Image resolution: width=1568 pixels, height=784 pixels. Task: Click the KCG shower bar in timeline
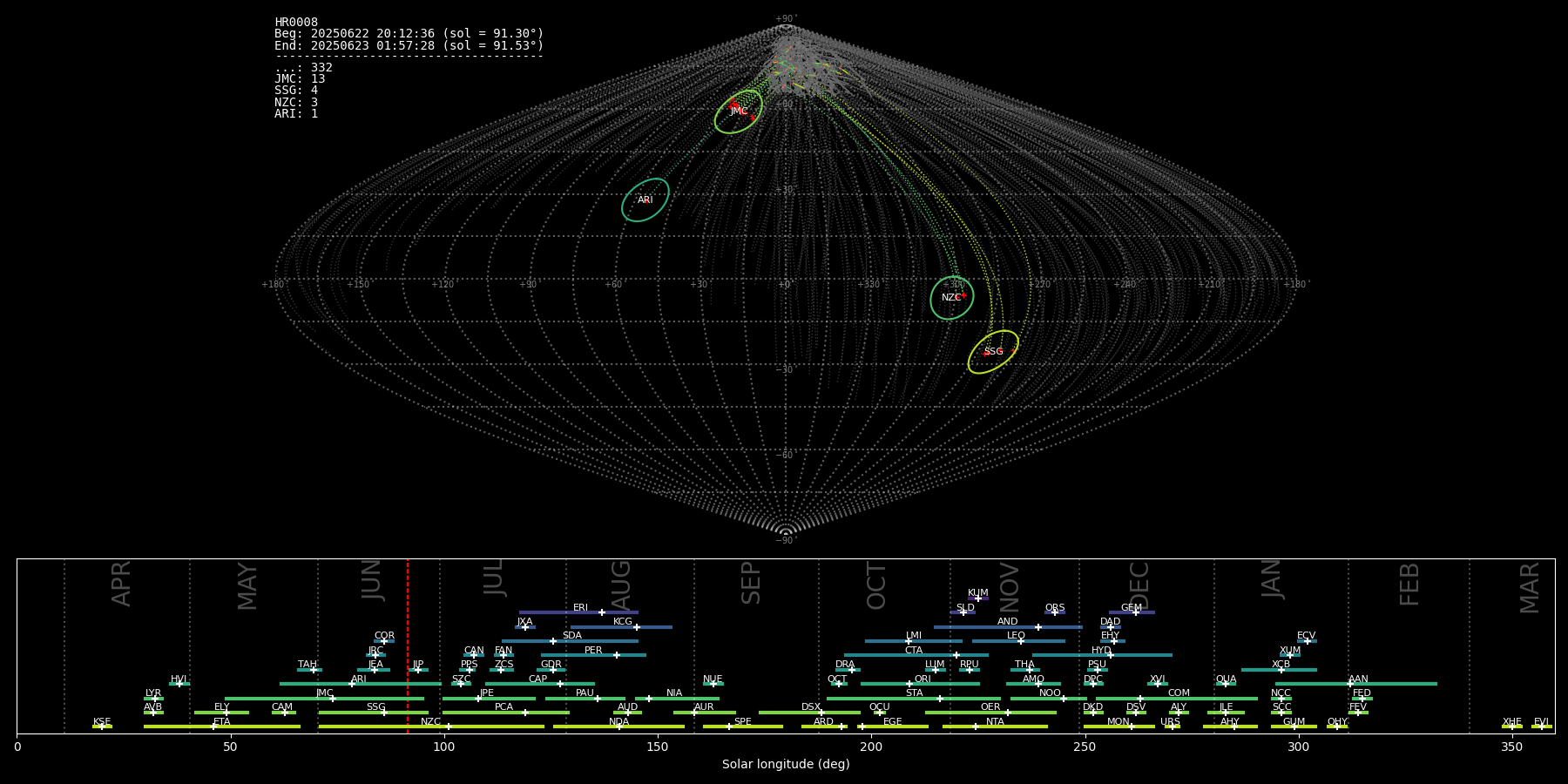[621, 626]
